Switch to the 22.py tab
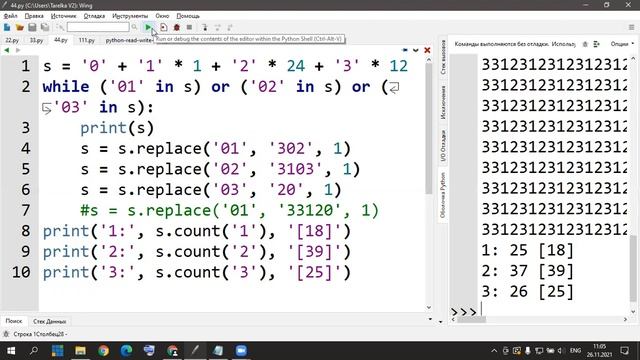This screenshot has width=640, height=360. pyautogui.click(x=12, y=40)
